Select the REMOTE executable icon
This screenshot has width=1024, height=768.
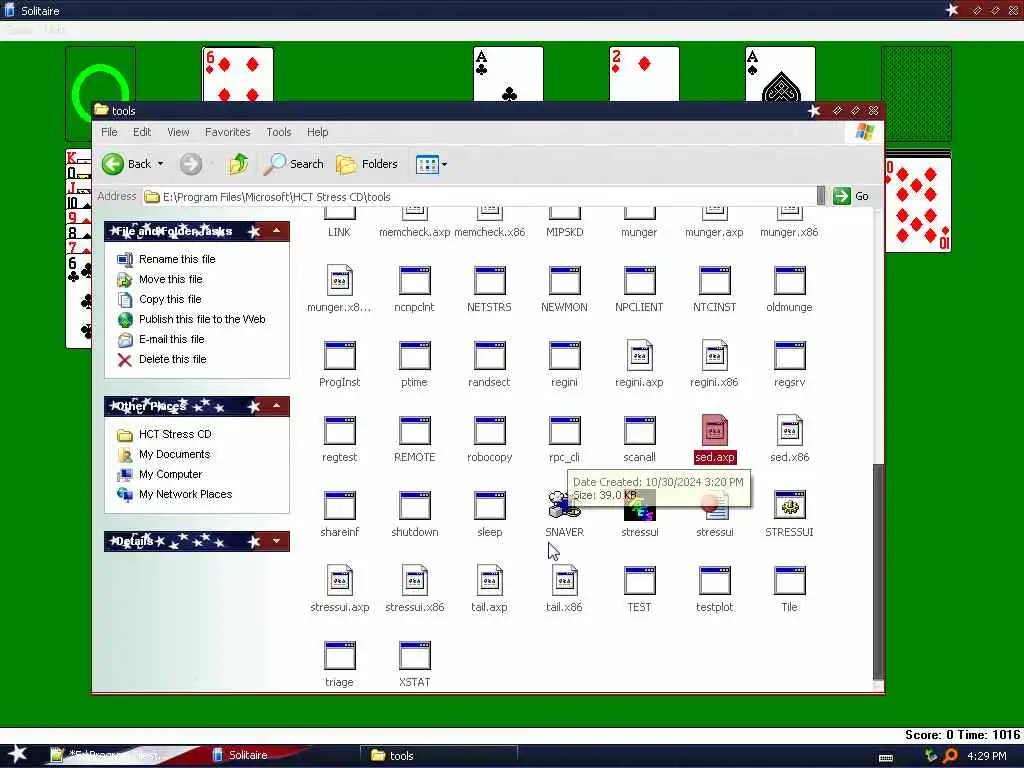[x=414, y=431]
